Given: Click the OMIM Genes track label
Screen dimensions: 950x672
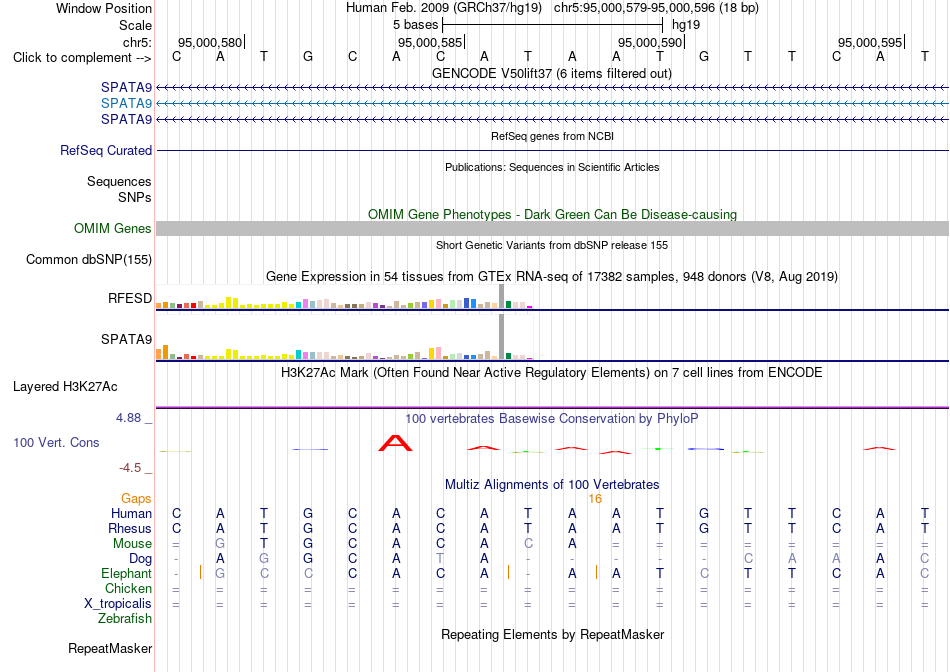Looking at the screenshot, I should (112, 228).
